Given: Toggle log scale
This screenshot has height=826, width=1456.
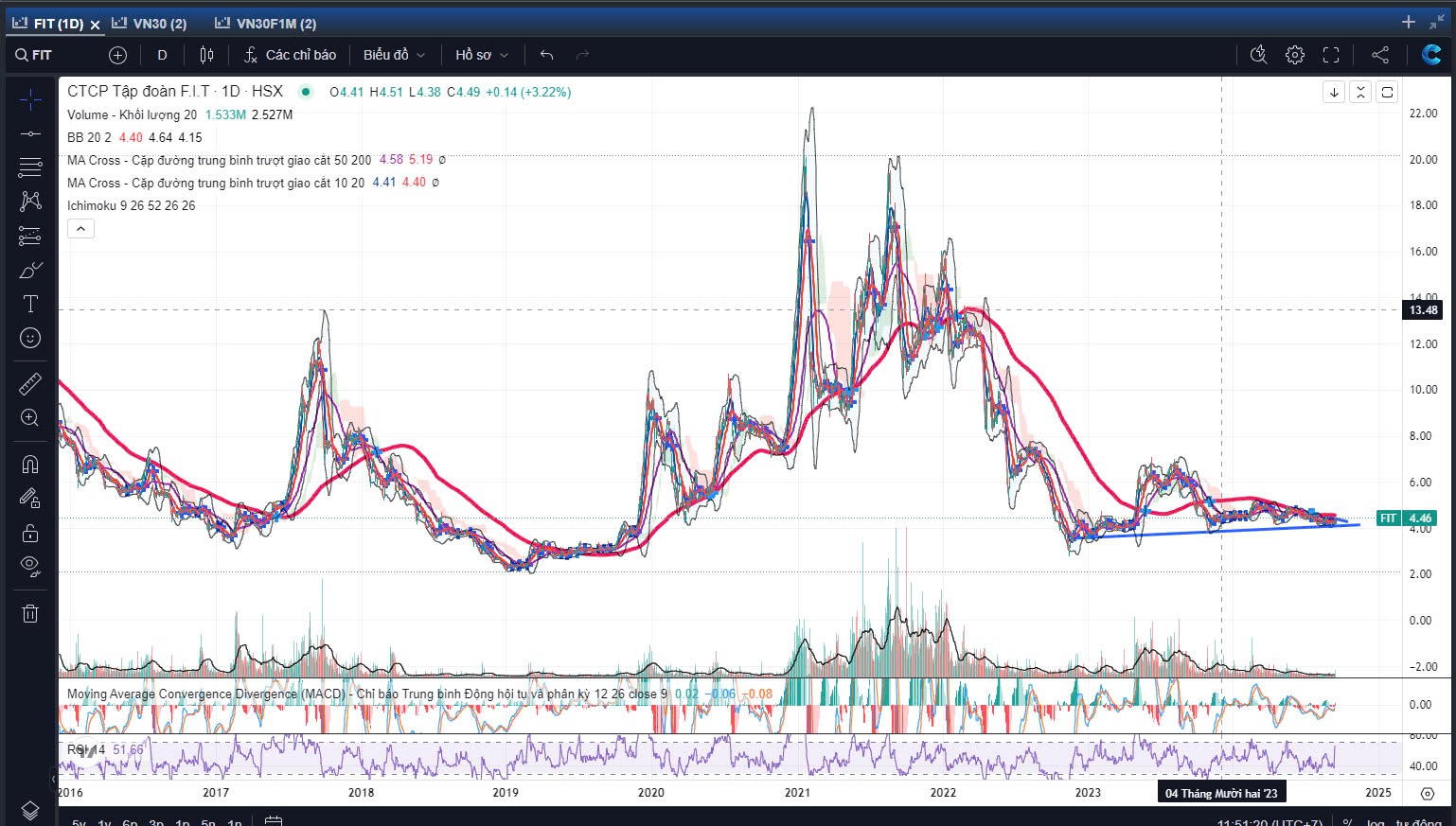Looking at the screenshot, I should click(1375, 822).
